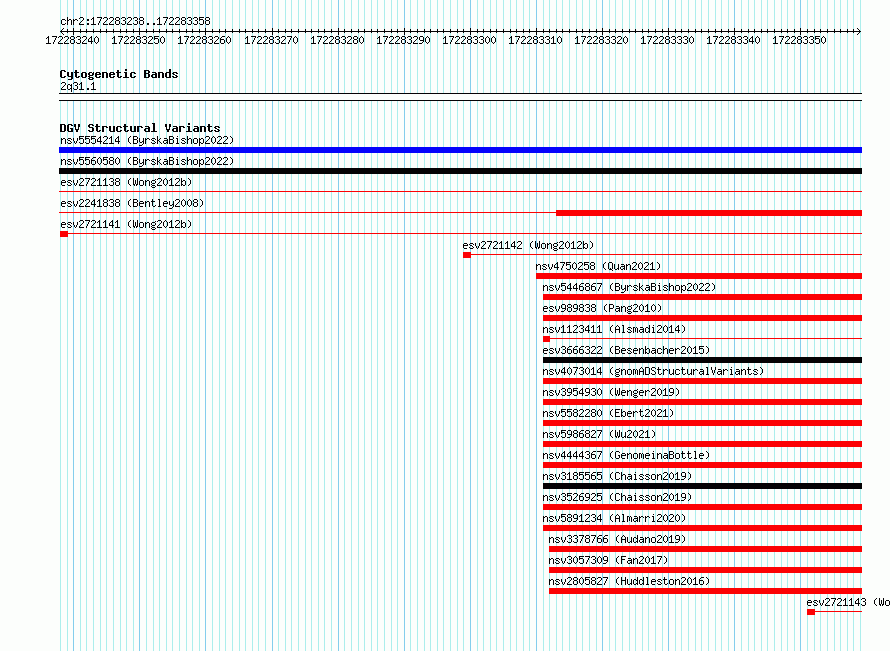
Task: Click ruler position 172283290
Action: (403, 40)
